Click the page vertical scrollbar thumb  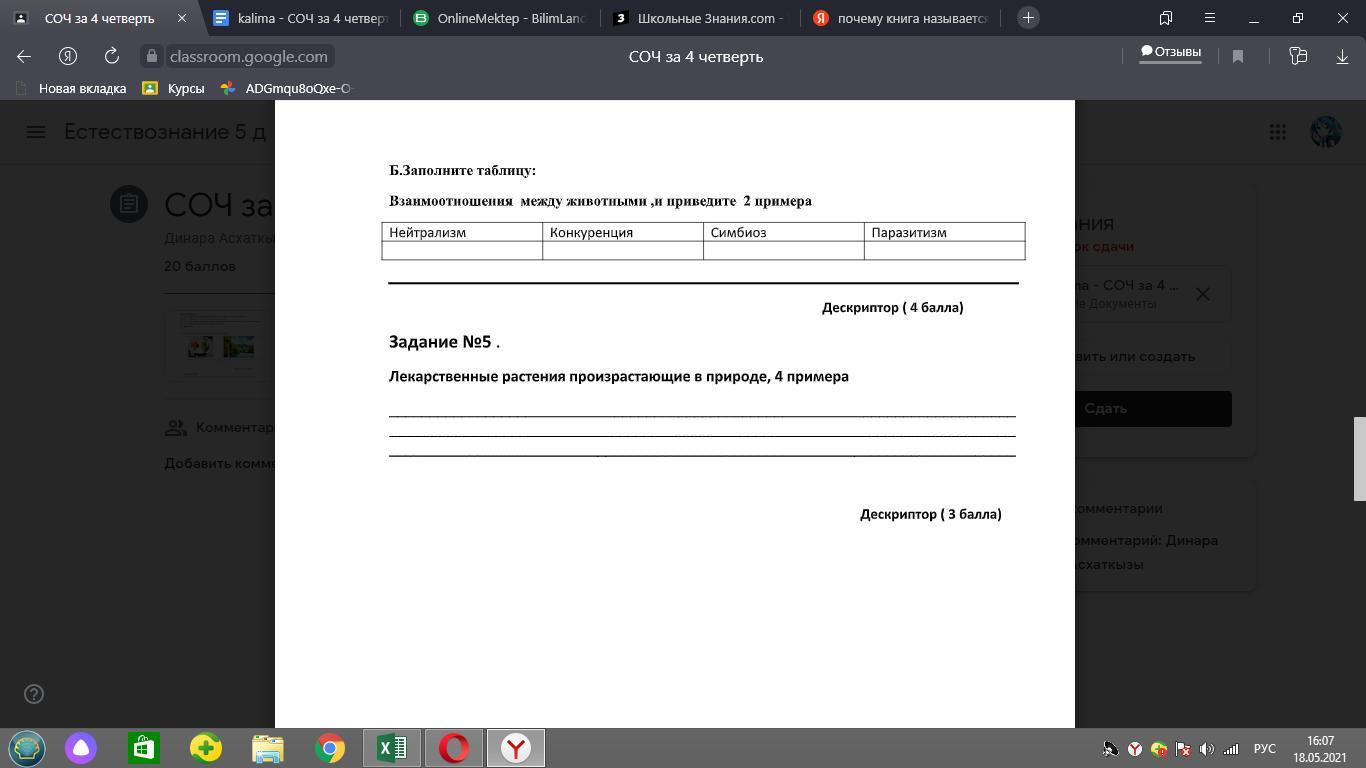pos(1359,459)
